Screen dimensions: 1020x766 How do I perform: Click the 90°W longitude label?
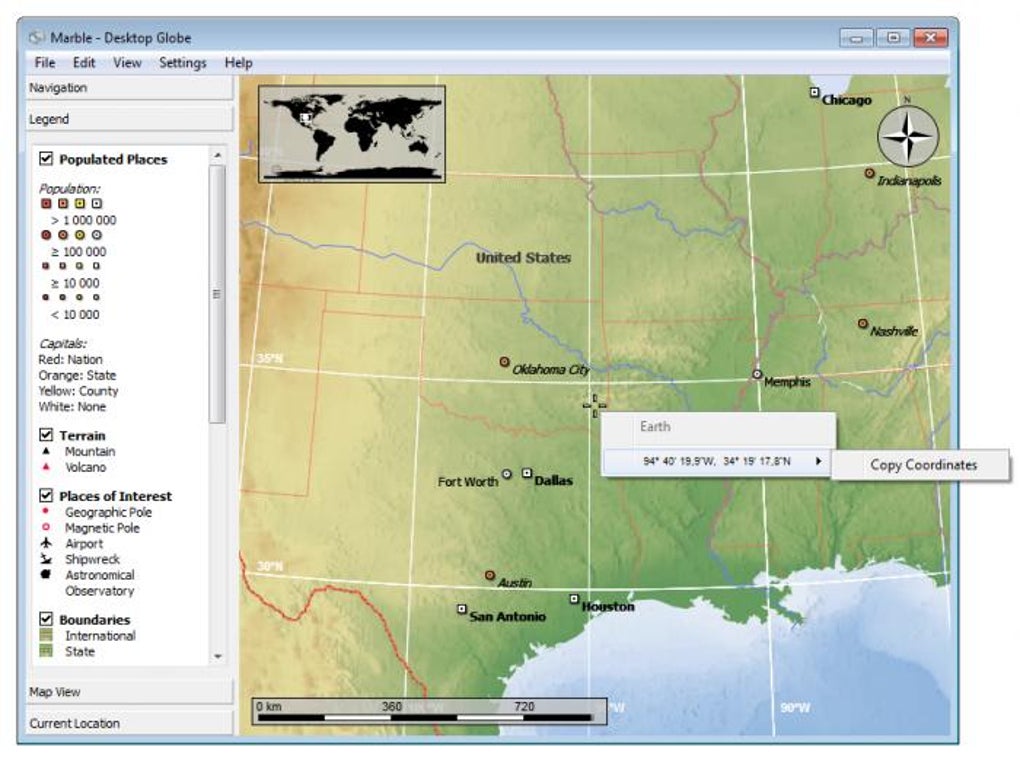tap(795, 707)
